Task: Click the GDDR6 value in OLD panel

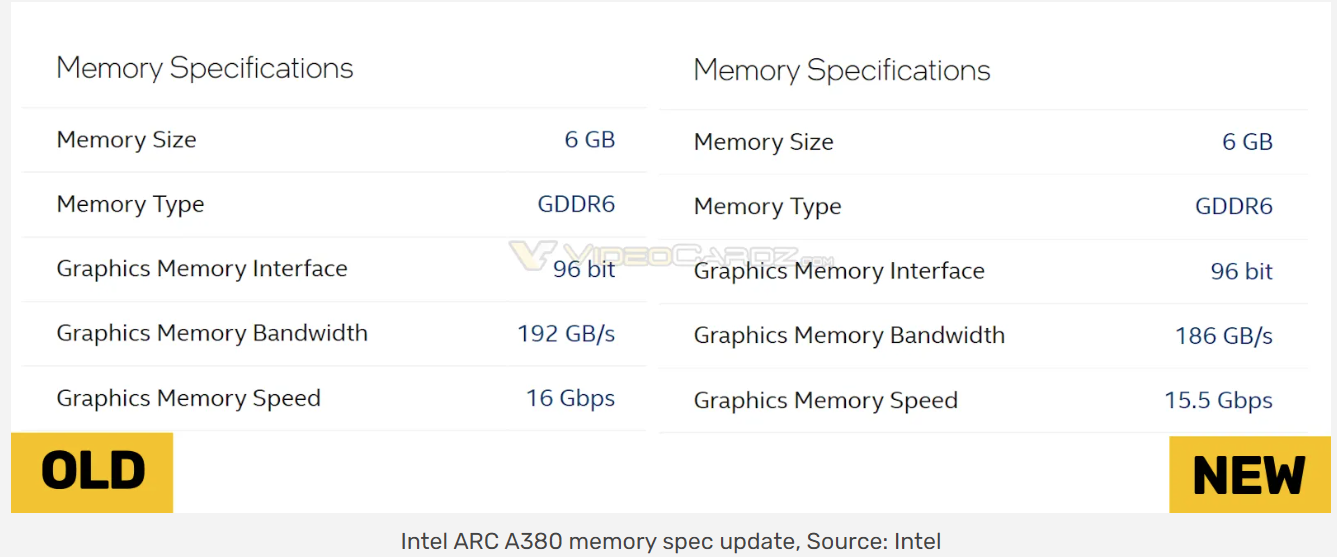Action: (576, 204)
